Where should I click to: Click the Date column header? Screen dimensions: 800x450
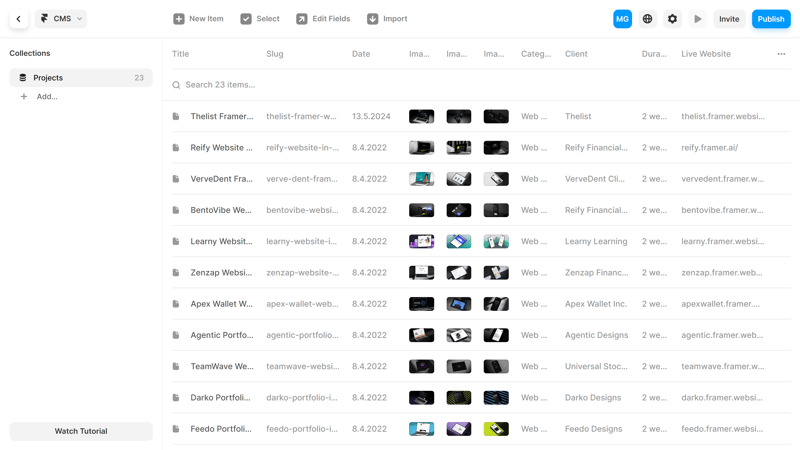pyautogui.click(x=361, y=54)
